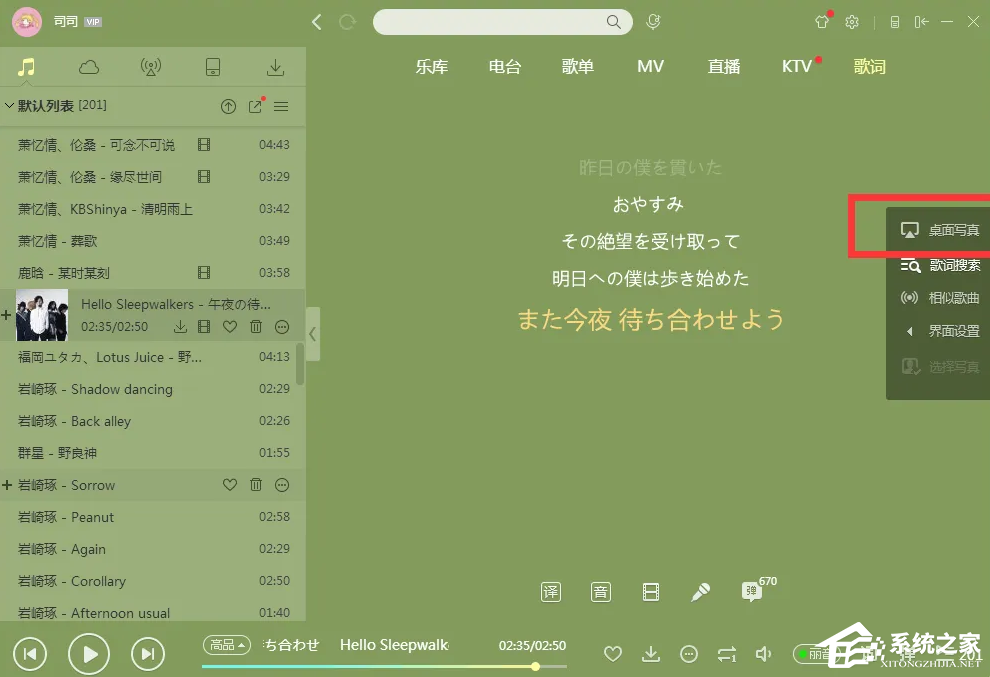The height and width of the screenshot is (677, 990).
Task: Favorite the 岩崎琢 Sorrow heart
Action: pos(230,484)
